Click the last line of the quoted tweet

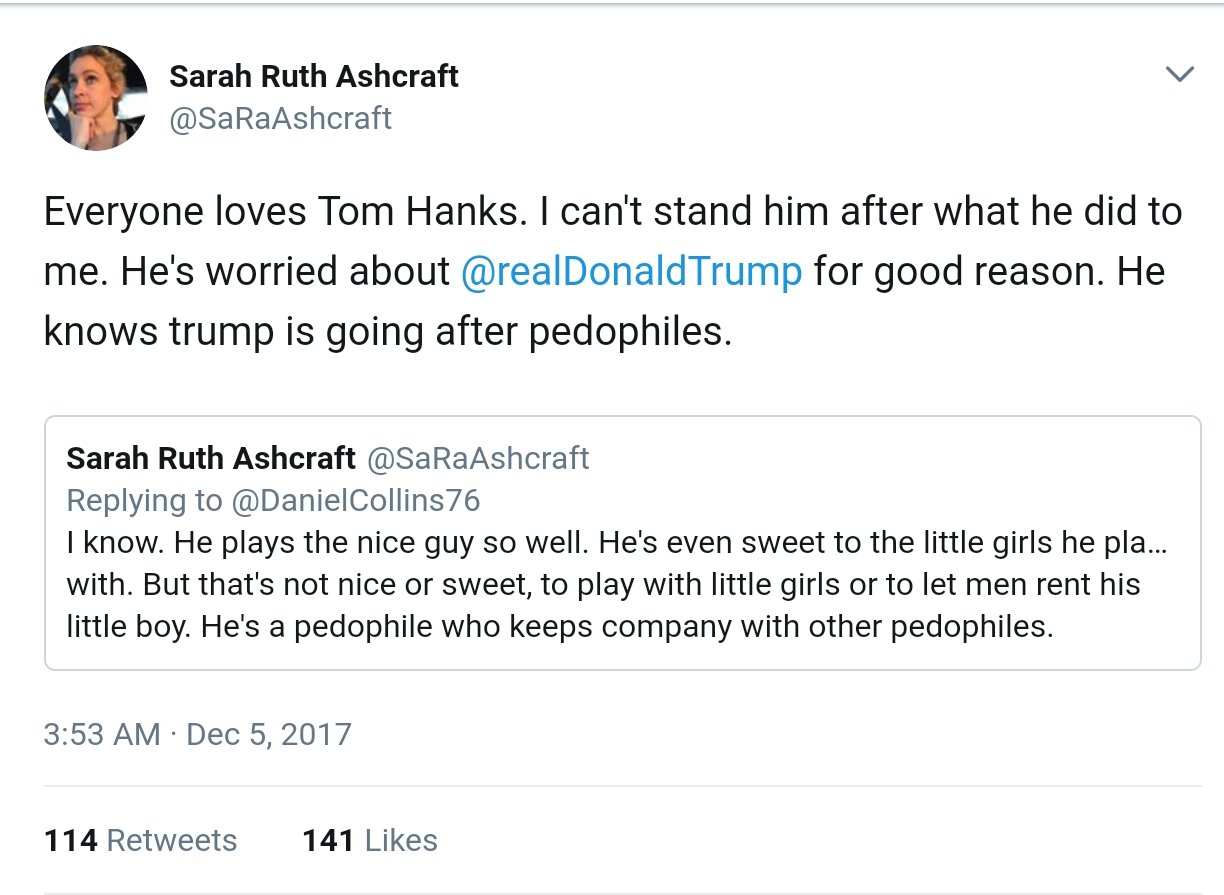click(560, 626)
